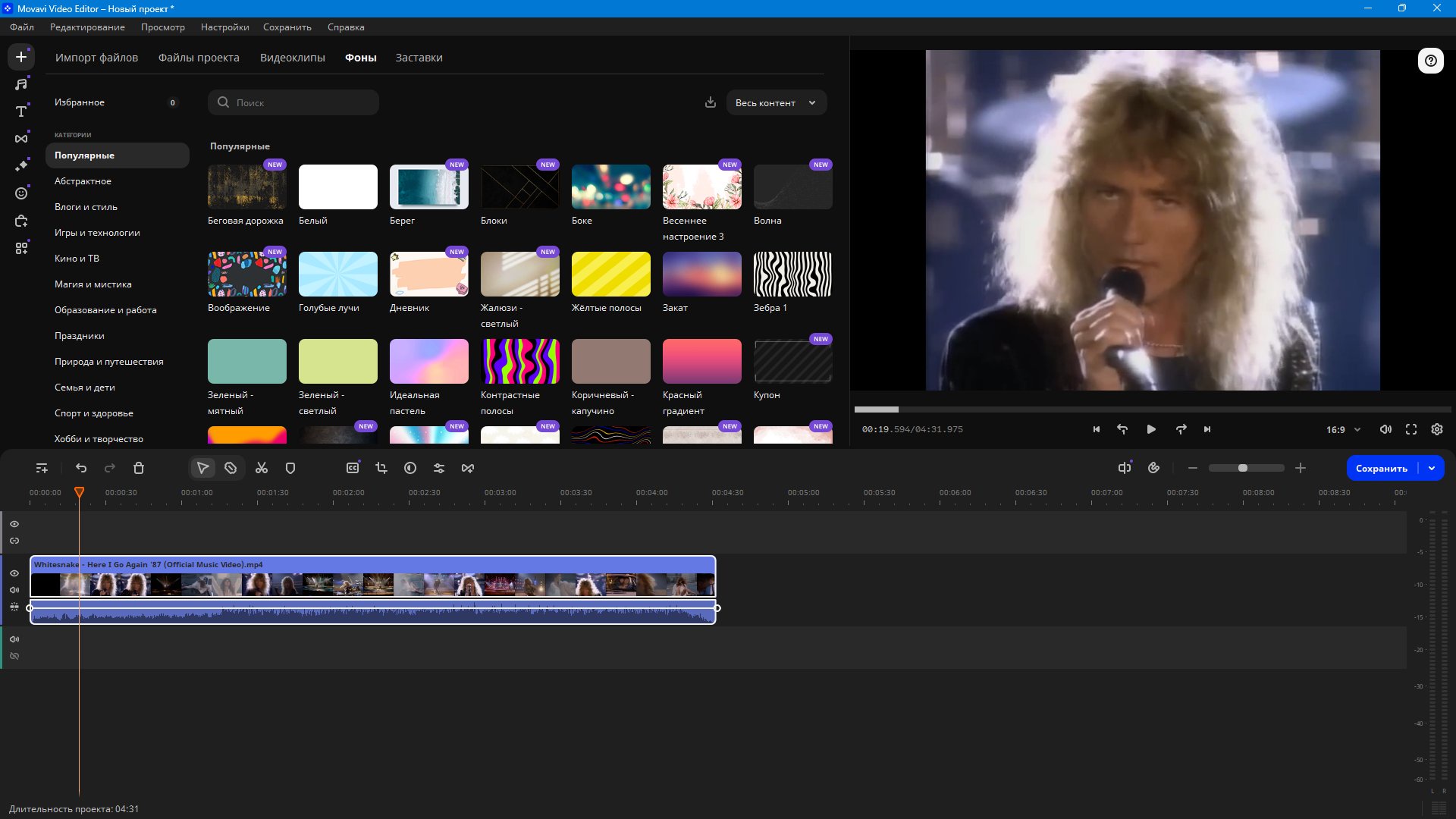Open the Редактирование menu
Image resolution: width=1456 pixels, height=819 pixels.
[87, 27]
